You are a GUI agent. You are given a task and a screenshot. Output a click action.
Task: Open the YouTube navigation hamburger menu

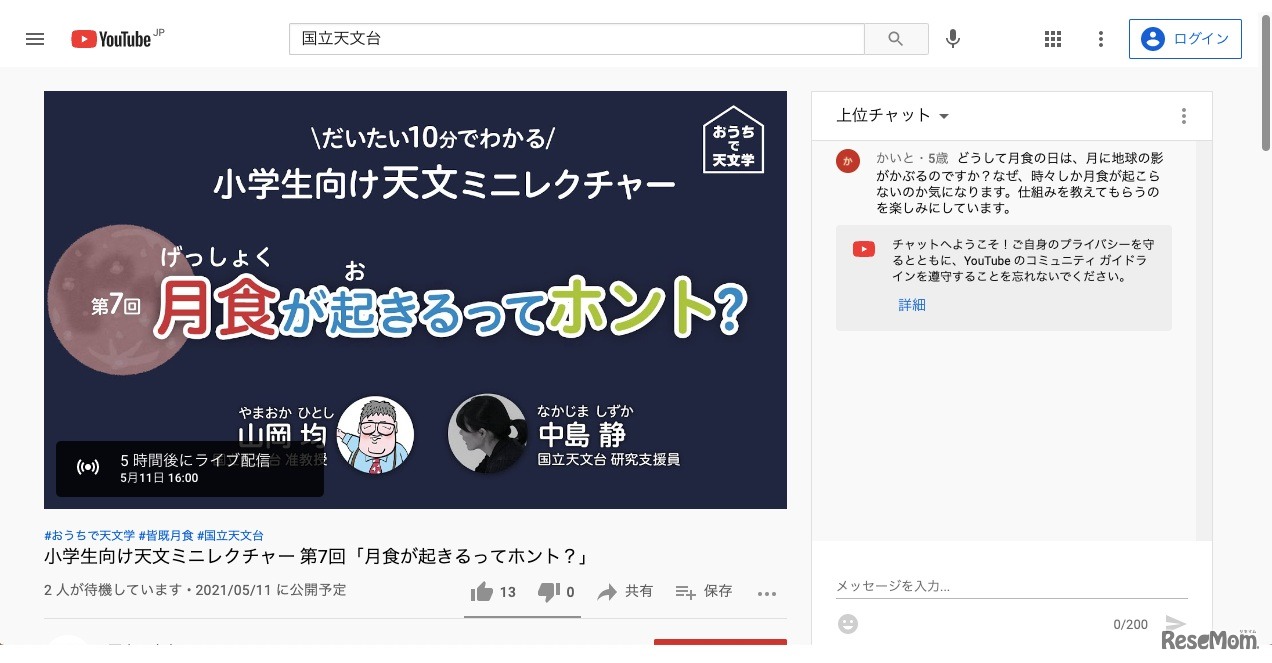click(x=35, y=38)
